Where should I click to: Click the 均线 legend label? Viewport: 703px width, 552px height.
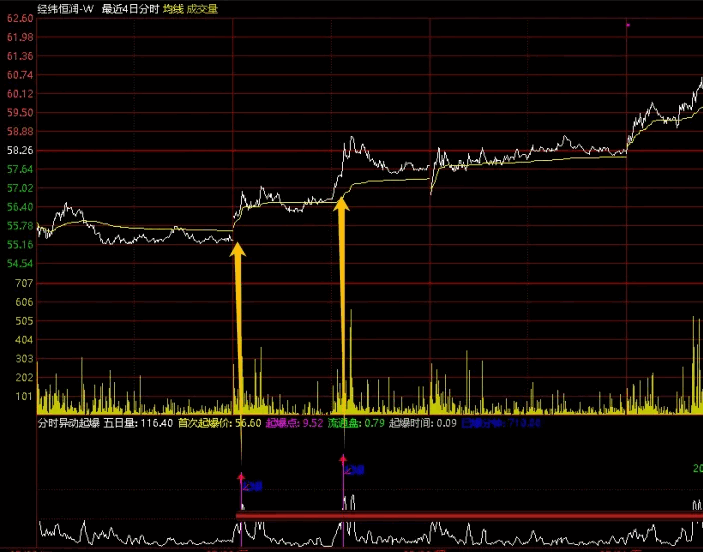(x=173, y=9)
